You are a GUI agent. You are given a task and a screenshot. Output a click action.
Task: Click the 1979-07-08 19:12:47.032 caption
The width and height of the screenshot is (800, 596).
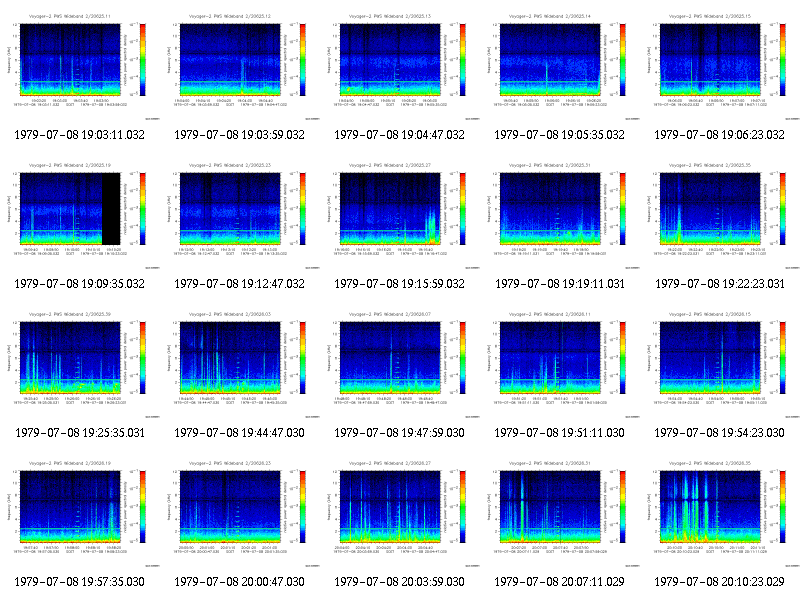click(x=239, y=284)
